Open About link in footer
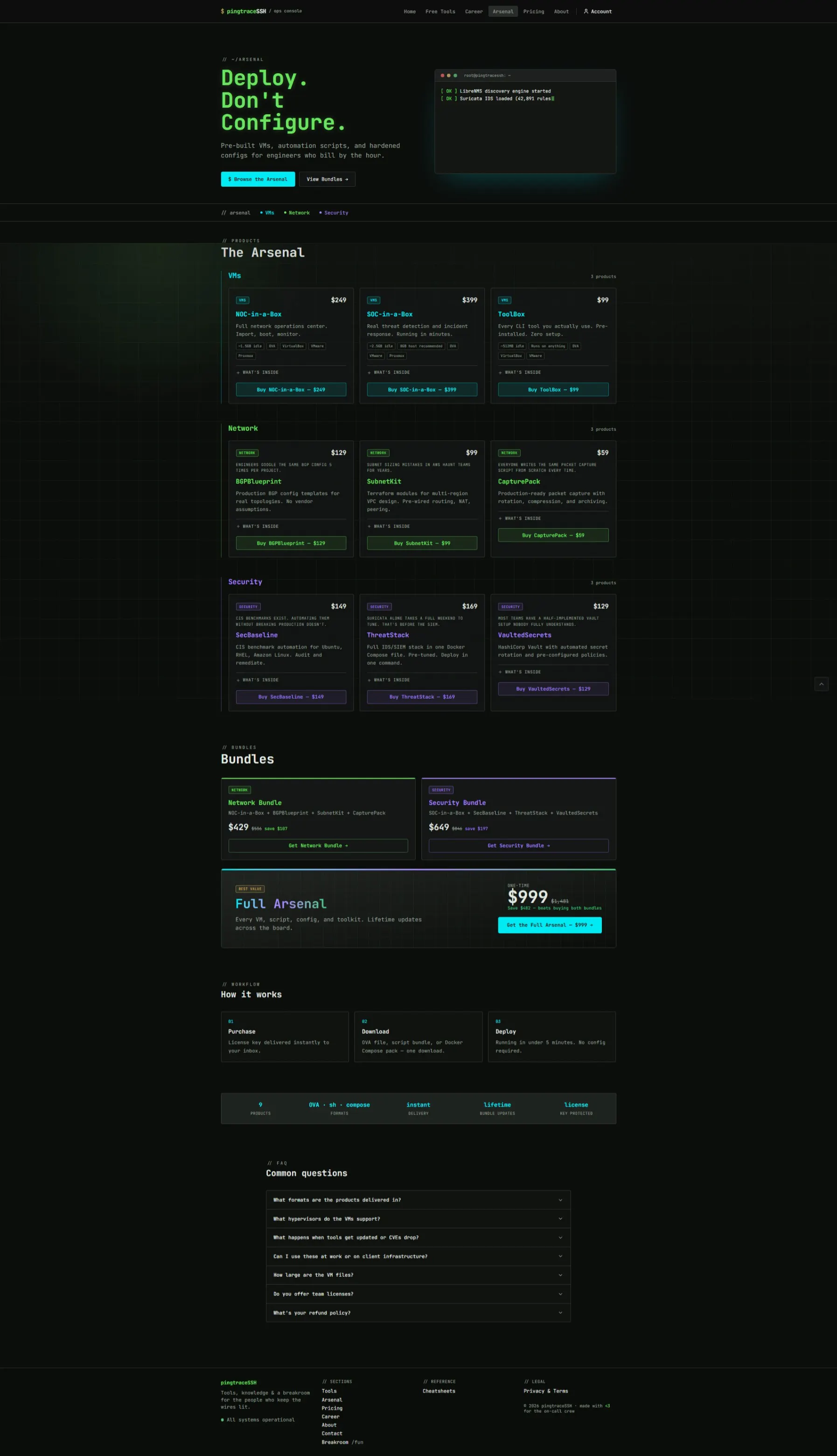Image resolution: width=837 pixels, height=1456 pixels. [329, 1425]
